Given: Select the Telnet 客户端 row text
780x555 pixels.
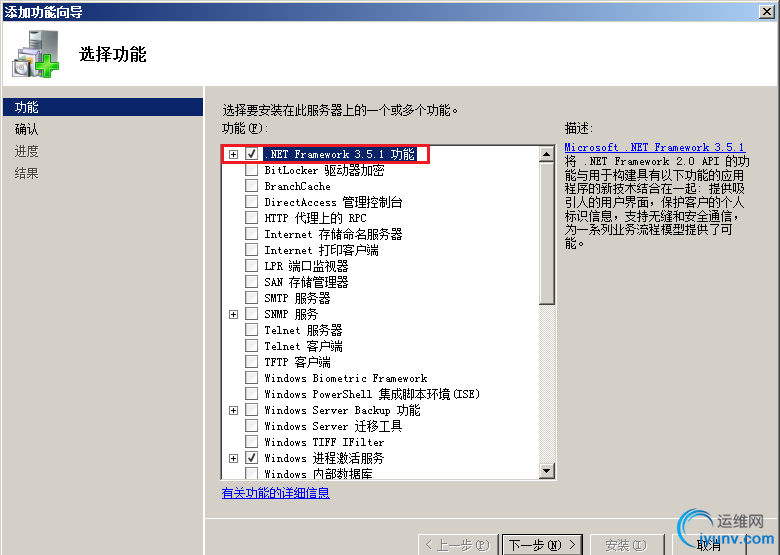Looking at the screenshot, I should pos(303,346).
